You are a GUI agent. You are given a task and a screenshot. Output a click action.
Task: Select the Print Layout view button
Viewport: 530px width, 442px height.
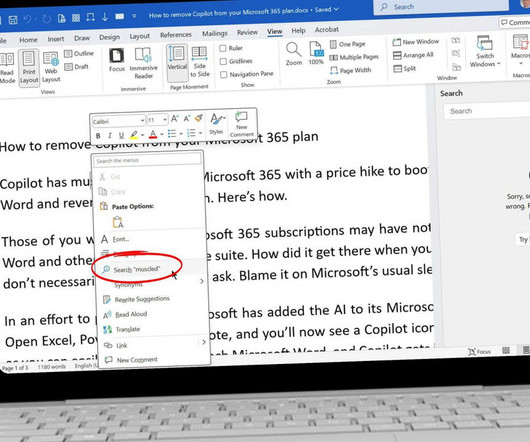pos(29,68)
